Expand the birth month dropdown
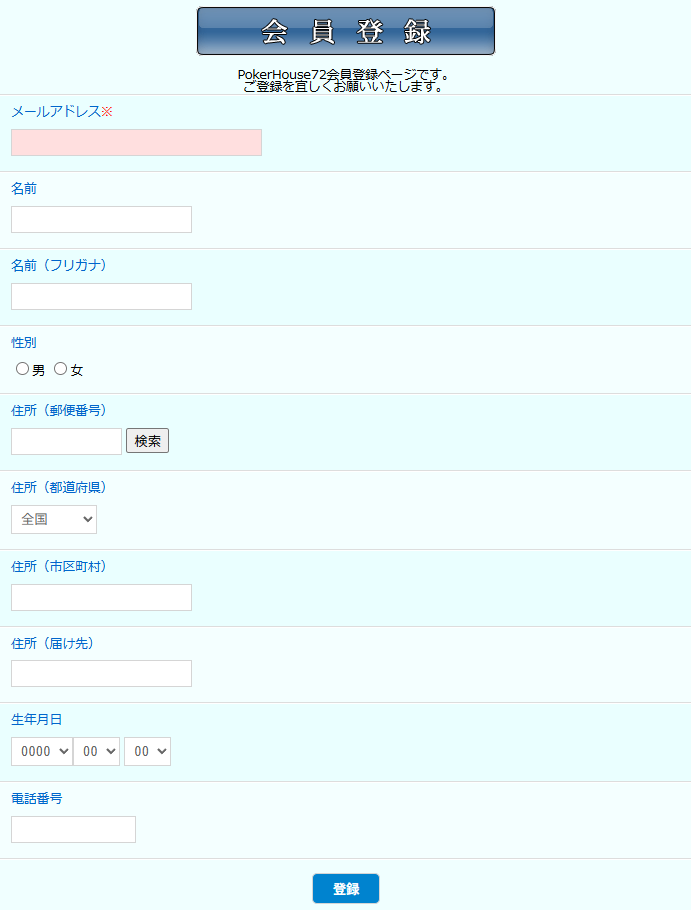Screen dimensions: 691x910 point(96,751)
